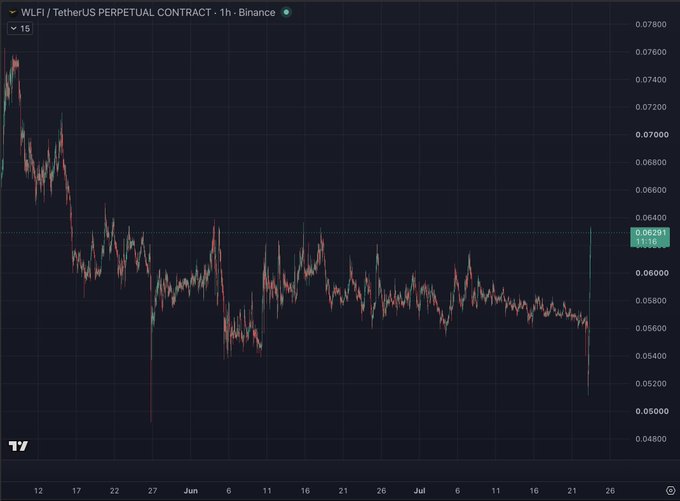Open chart settings gear at bottom right
The image size is (680, 501).
[x=670, y=491]
